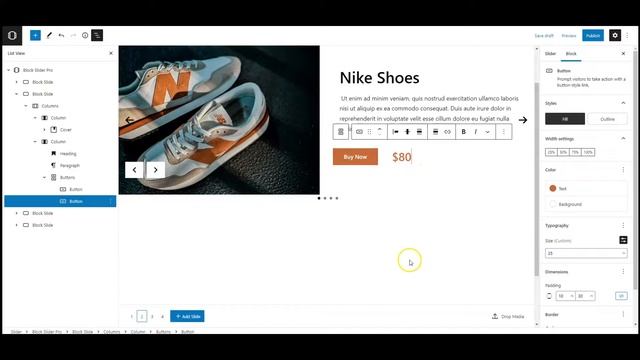This screenshot has width=640, height=360.
Task: Expand the first Block Slide item
Action: pos(17,82)
